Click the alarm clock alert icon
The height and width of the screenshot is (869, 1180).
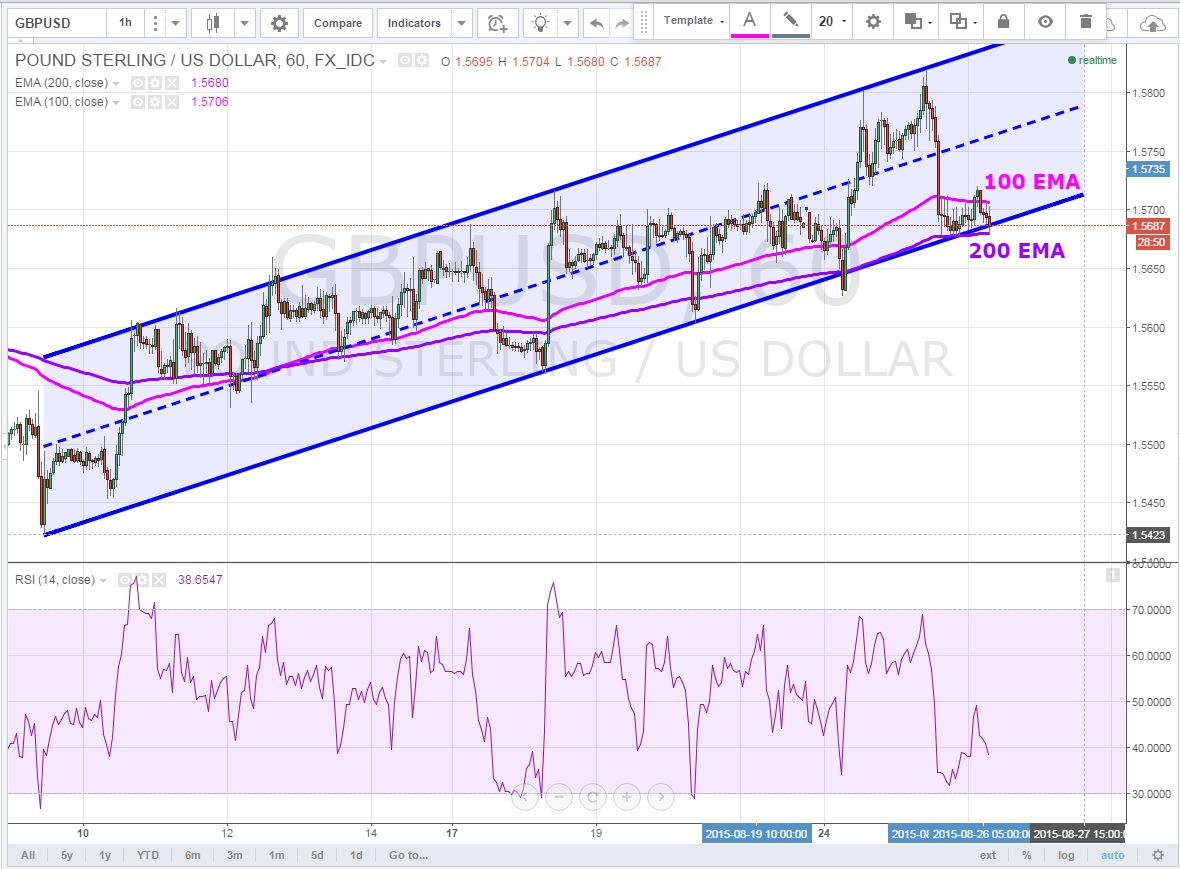click(x=495, y=22)
